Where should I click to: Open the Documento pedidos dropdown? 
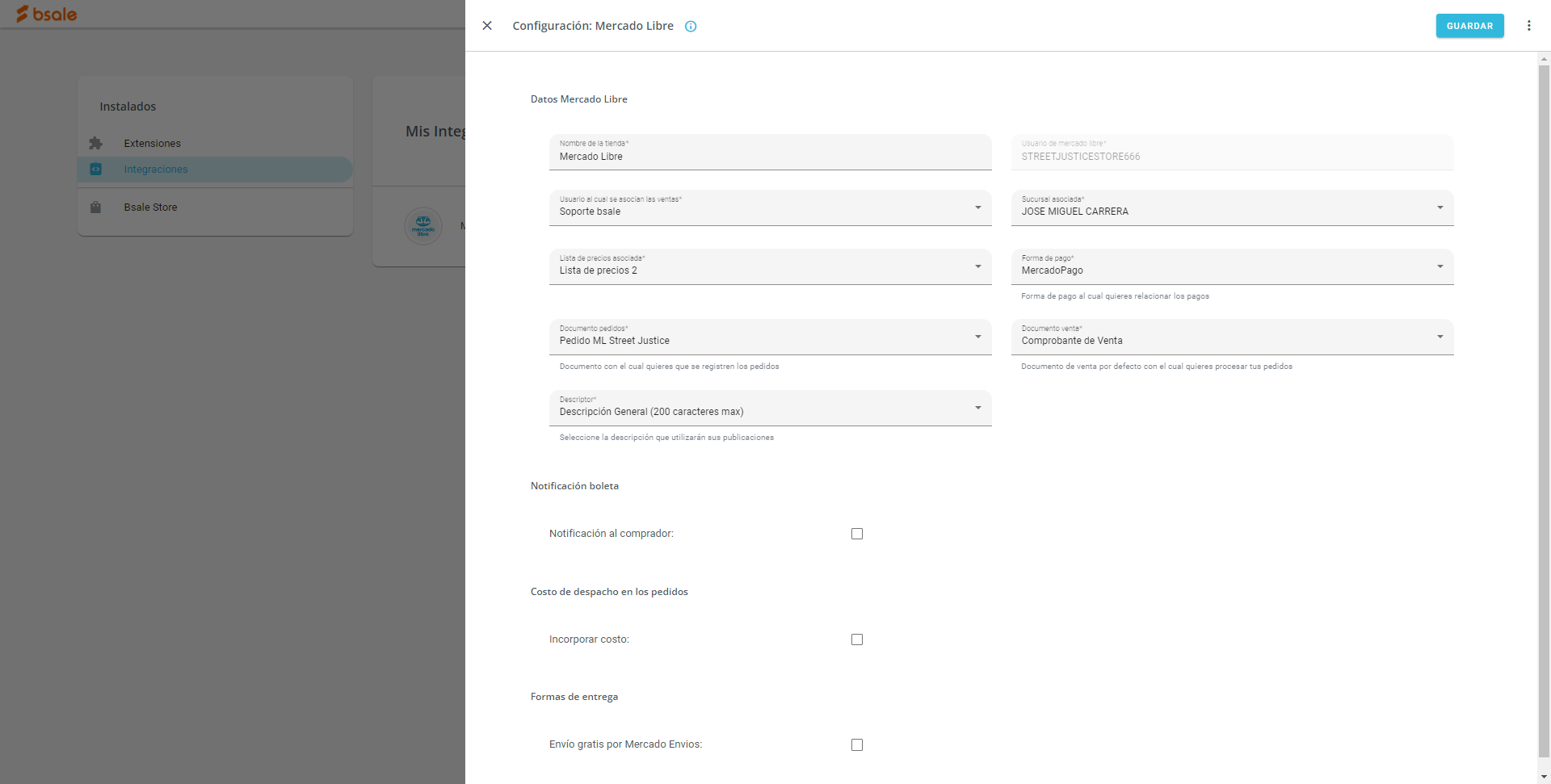tap(770, 337)
